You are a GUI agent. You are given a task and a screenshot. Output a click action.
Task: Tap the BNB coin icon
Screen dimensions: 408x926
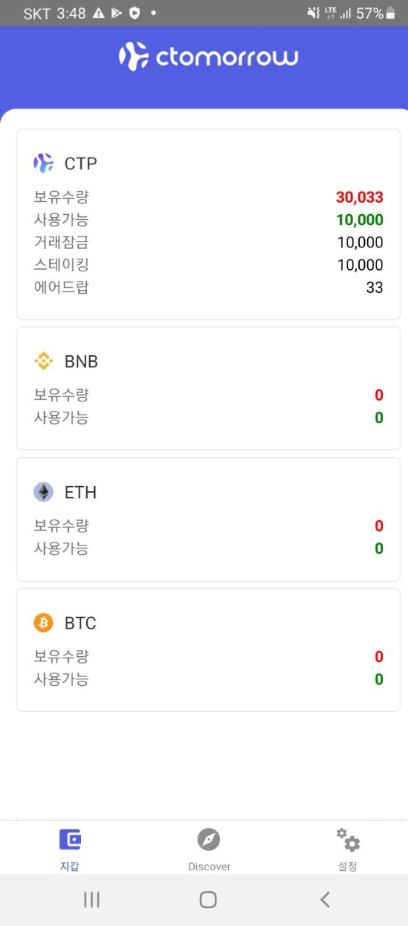[43, 361]
